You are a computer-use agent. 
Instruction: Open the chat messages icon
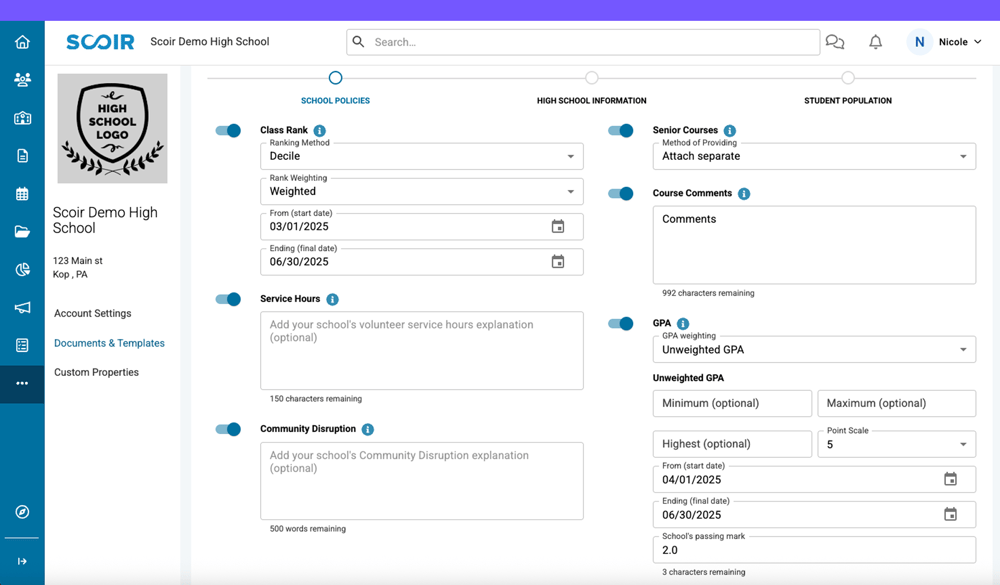(835, 42)
